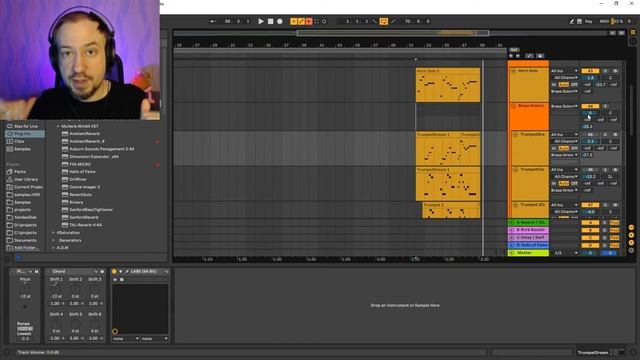Toggle computer MIDI keyboard icon

coord(579,21)
